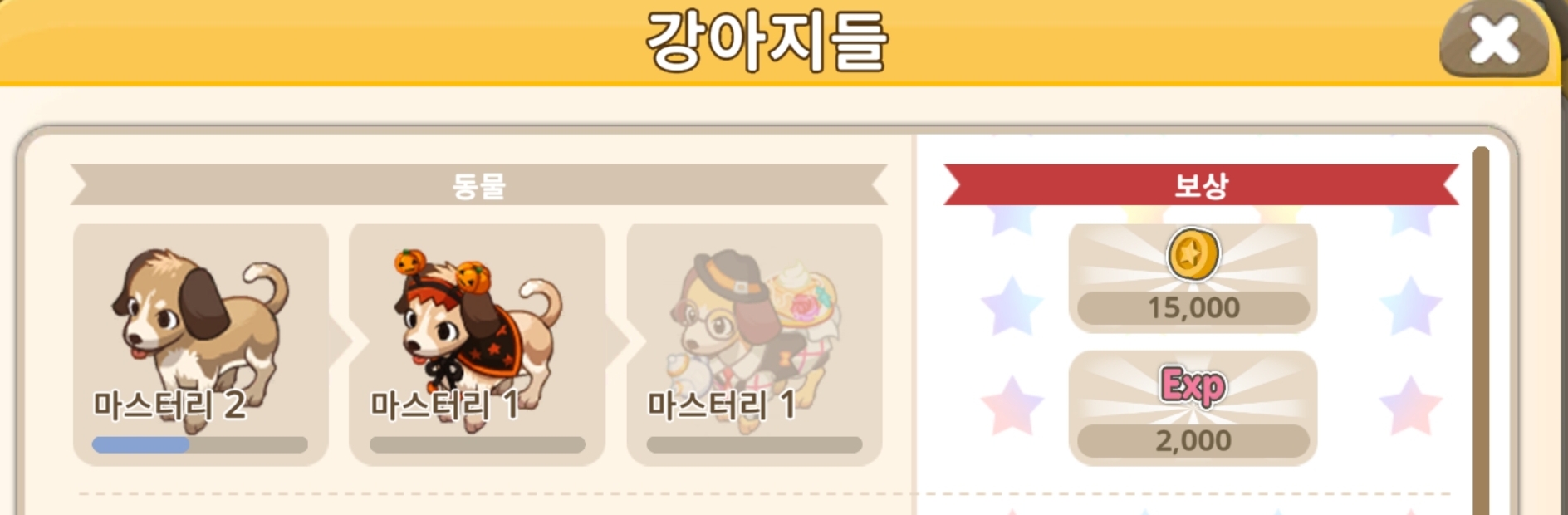Click the arrow between first and second puppy
Screen dimensions: 1568x515
pos(340,341)
